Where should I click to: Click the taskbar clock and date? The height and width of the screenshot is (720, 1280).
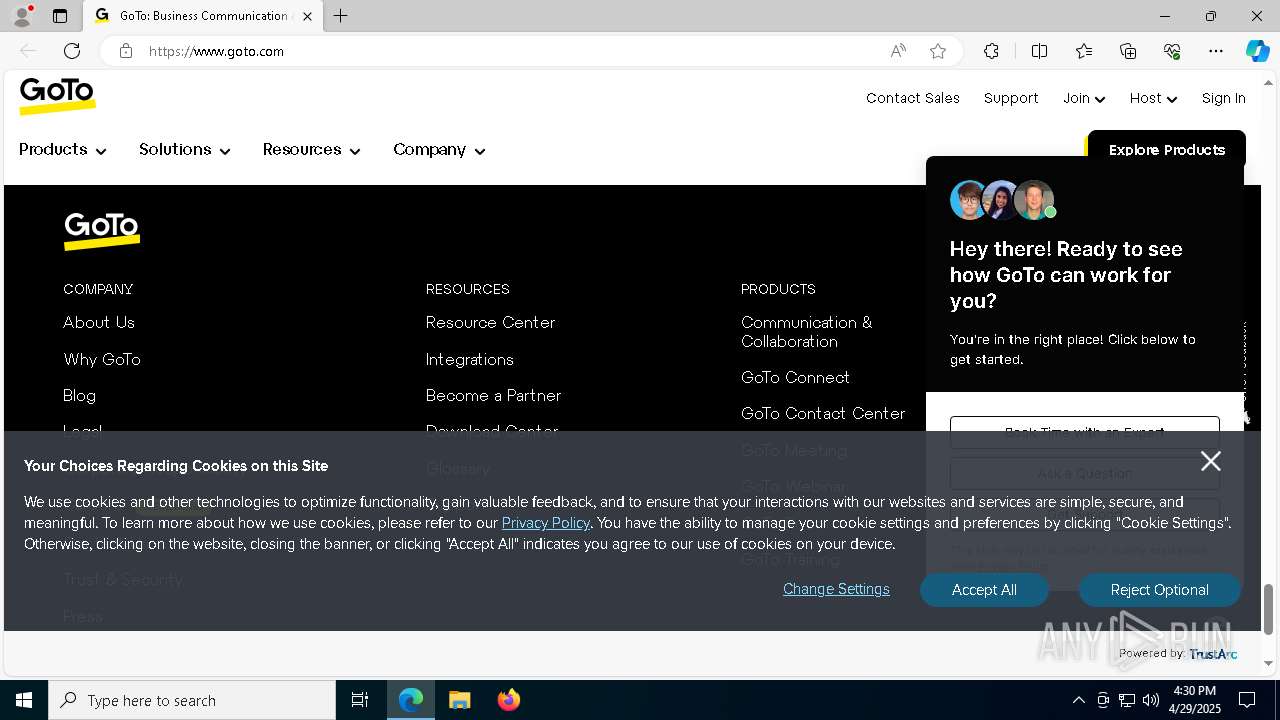pyautogui.click(x=1194, y=700)
